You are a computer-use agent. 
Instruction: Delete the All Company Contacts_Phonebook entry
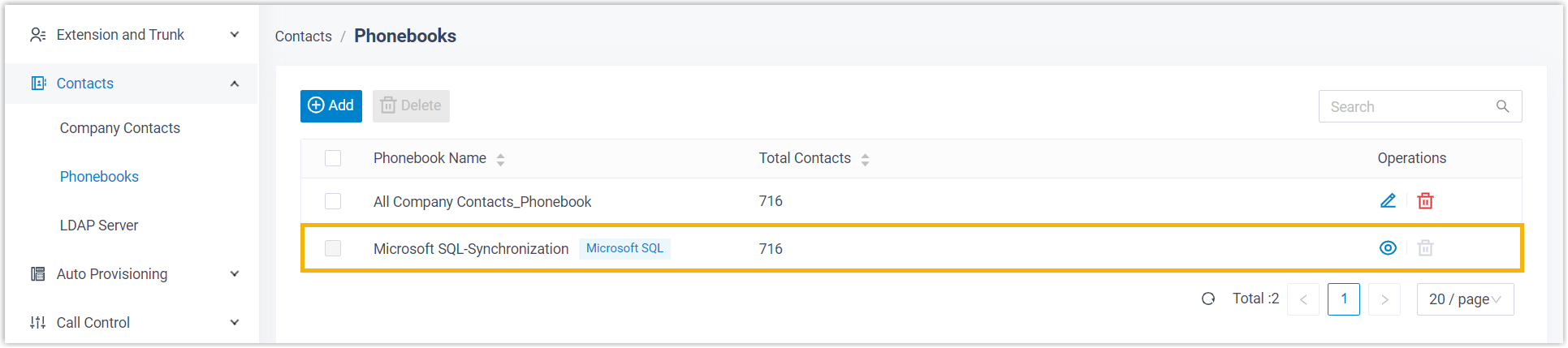(1425, 201)
